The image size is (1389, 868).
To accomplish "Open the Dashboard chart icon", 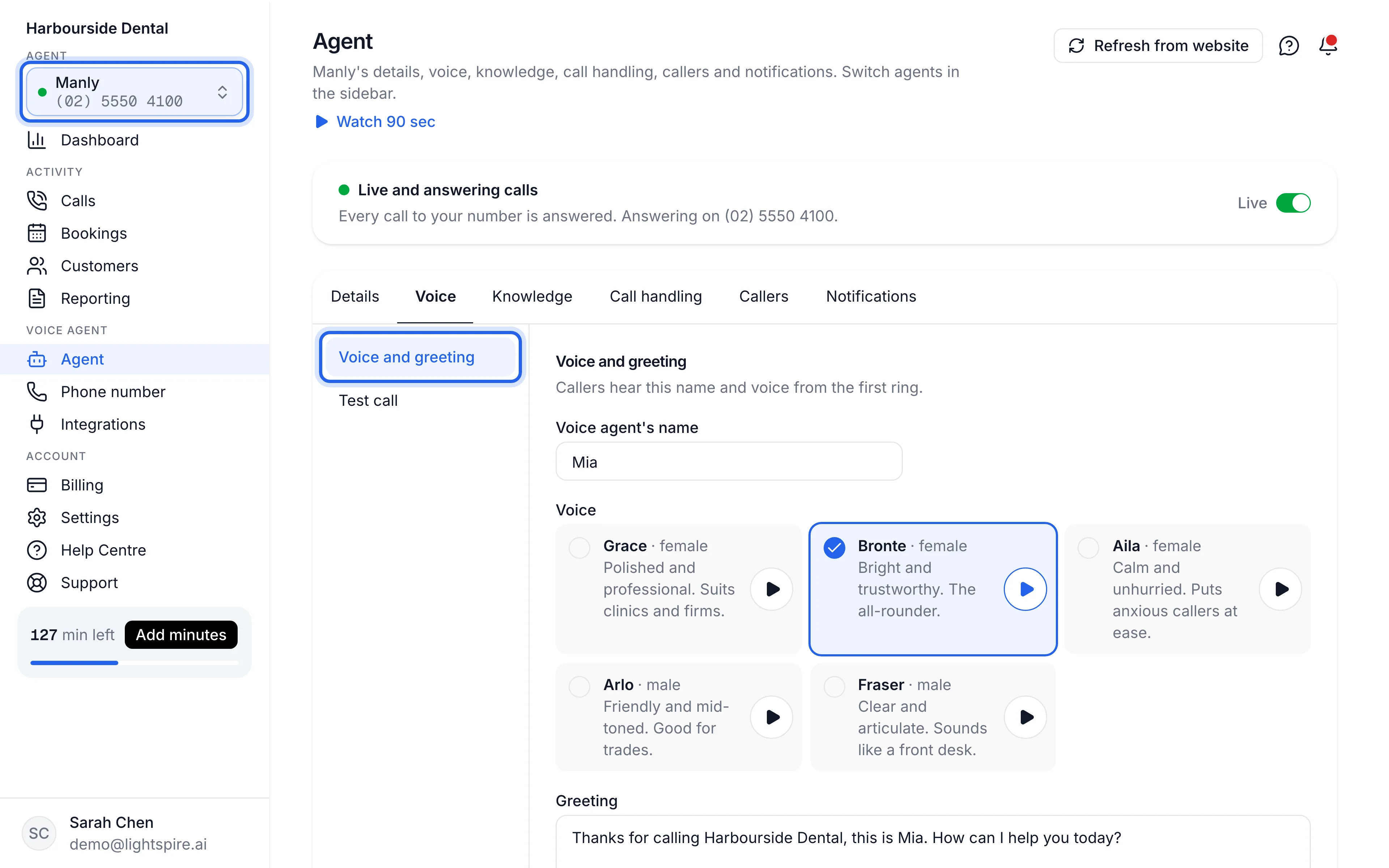I will click(x=37, y=140).
